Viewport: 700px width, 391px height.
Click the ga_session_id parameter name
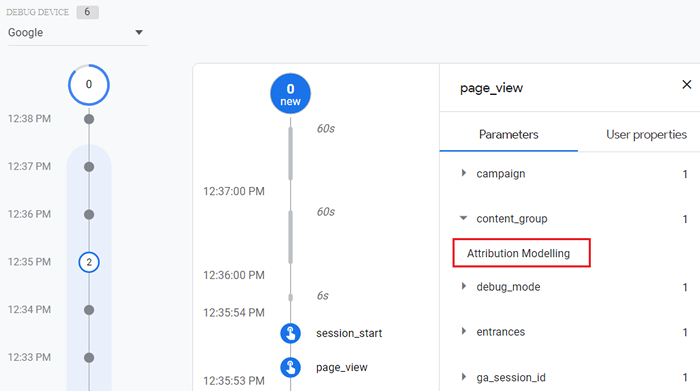click(x=511, y=378)
